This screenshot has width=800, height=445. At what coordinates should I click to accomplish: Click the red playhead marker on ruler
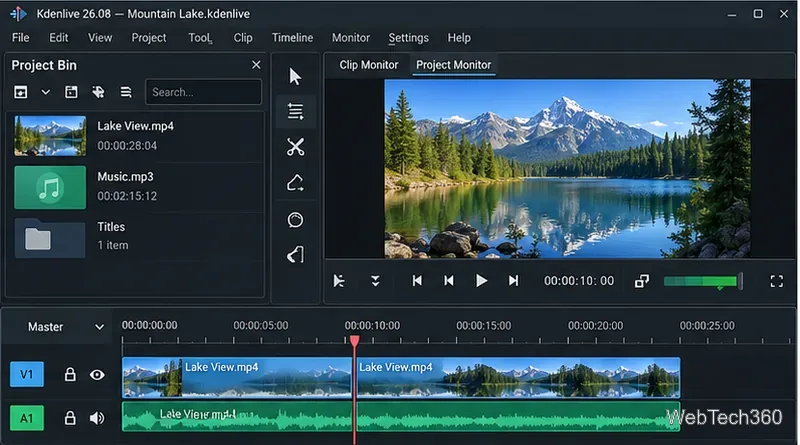[x=355, y=341]
